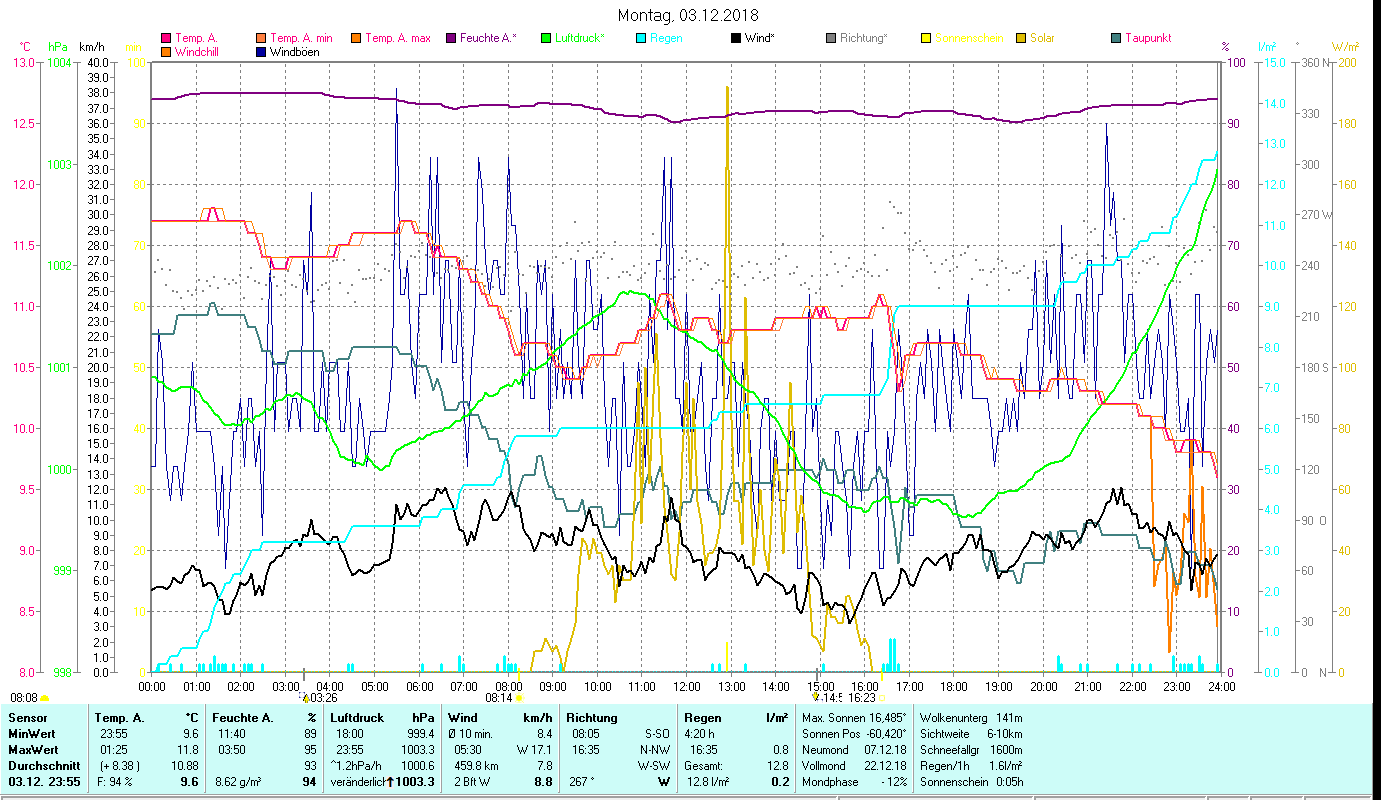The width and height of the screenshot is (1381, 800).
Task: Click the '°C' axis unit at top left
Action: [x=25, y=47]
